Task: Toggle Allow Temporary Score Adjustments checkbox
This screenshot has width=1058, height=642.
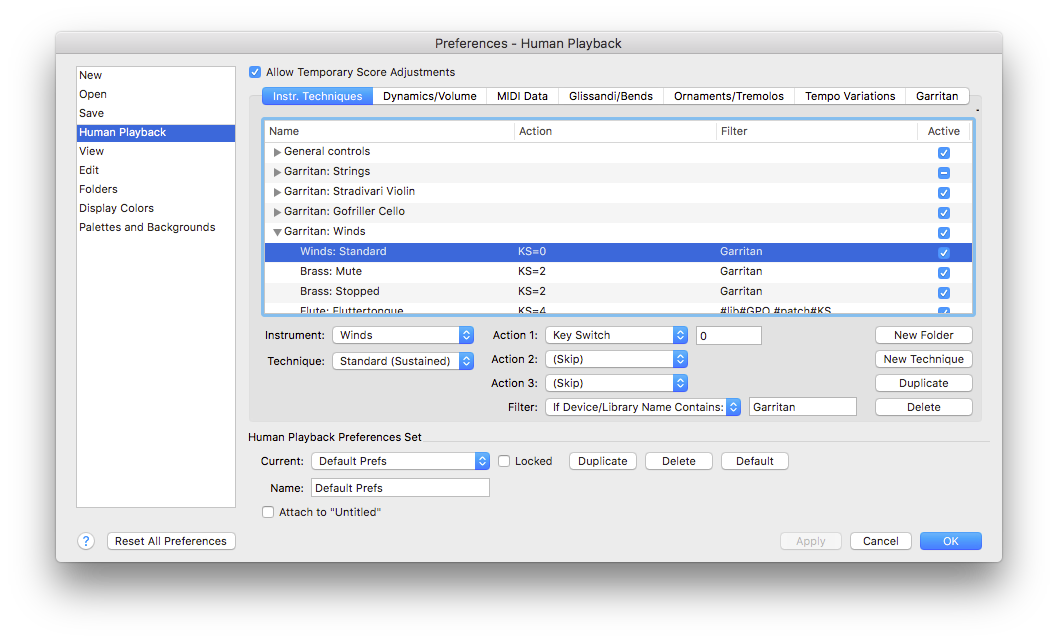Action: pos(255,72)
